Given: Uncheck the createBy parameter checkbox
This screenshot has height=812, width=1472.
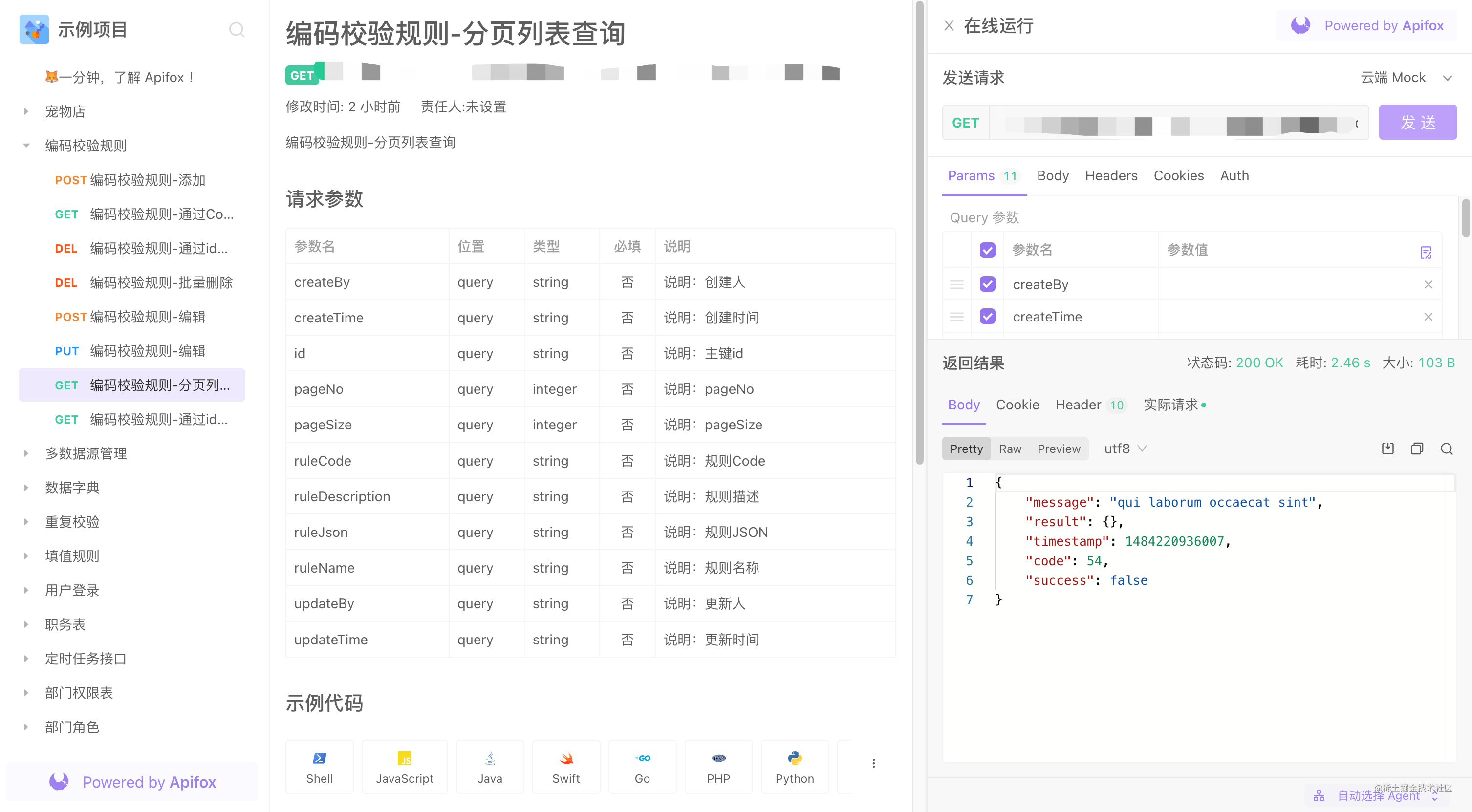Looking at the screenshot, I should [987, 284].
